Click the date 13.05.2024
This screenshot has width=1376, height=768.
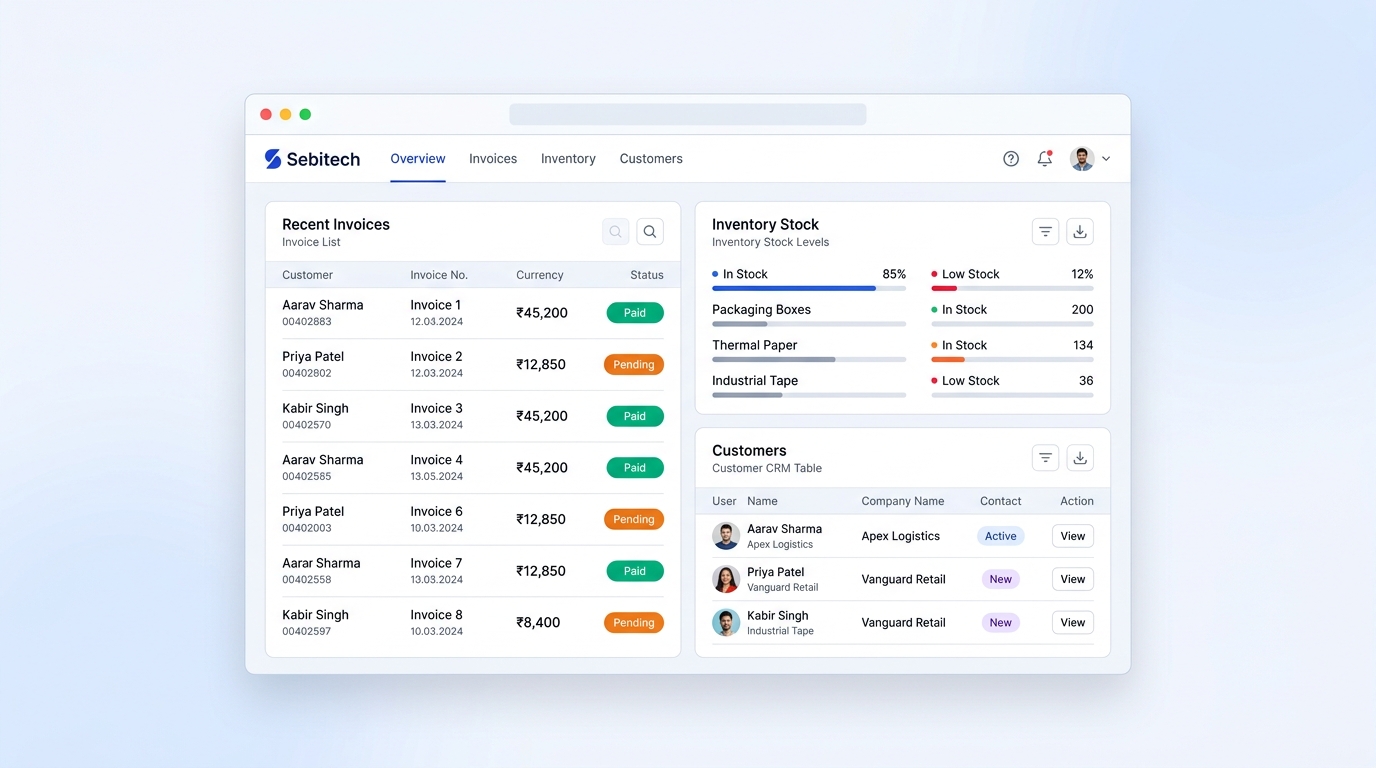pyautogui.click(x=436, y=477)
